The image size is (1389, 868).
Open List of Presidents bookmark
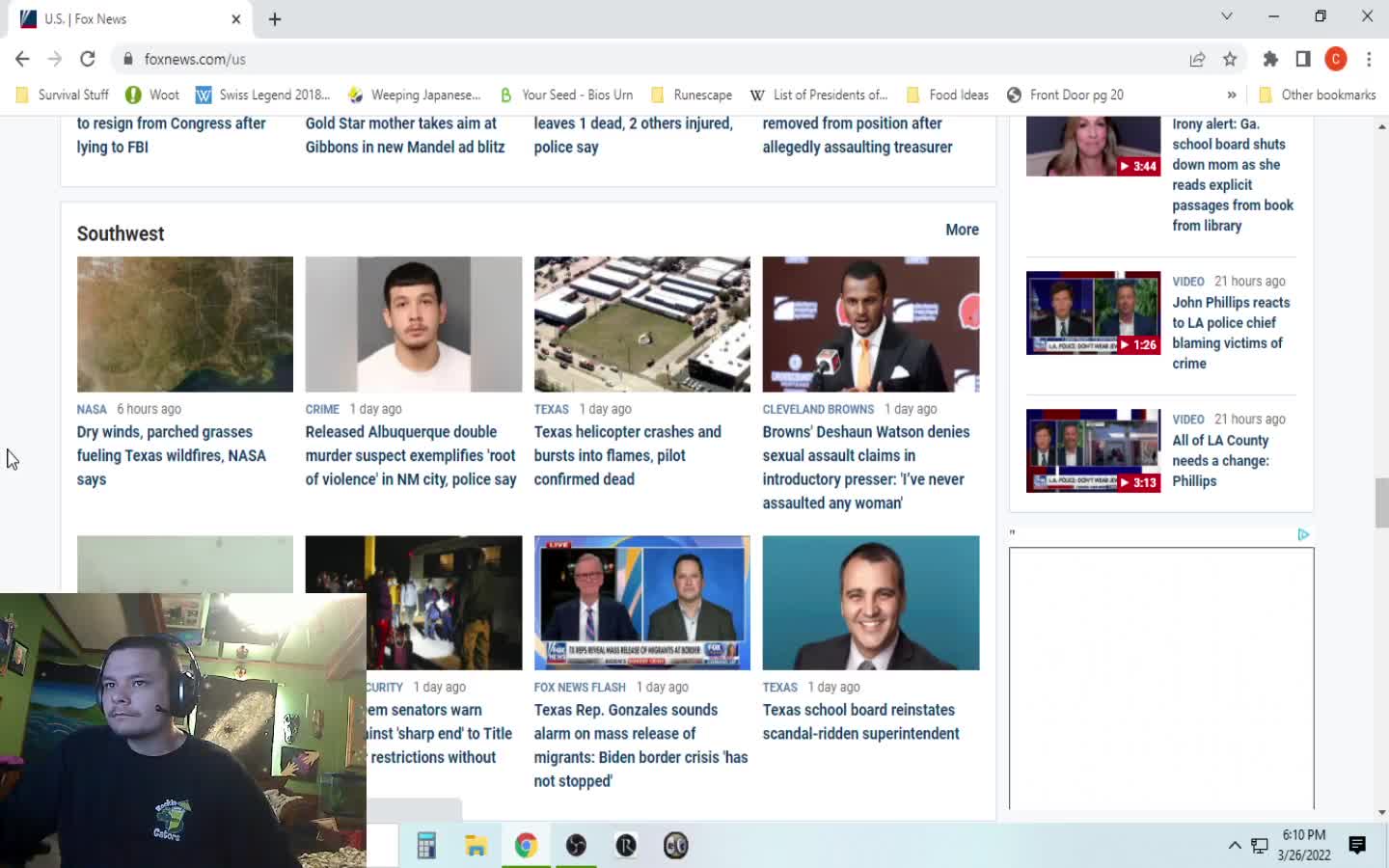[818, 95]
